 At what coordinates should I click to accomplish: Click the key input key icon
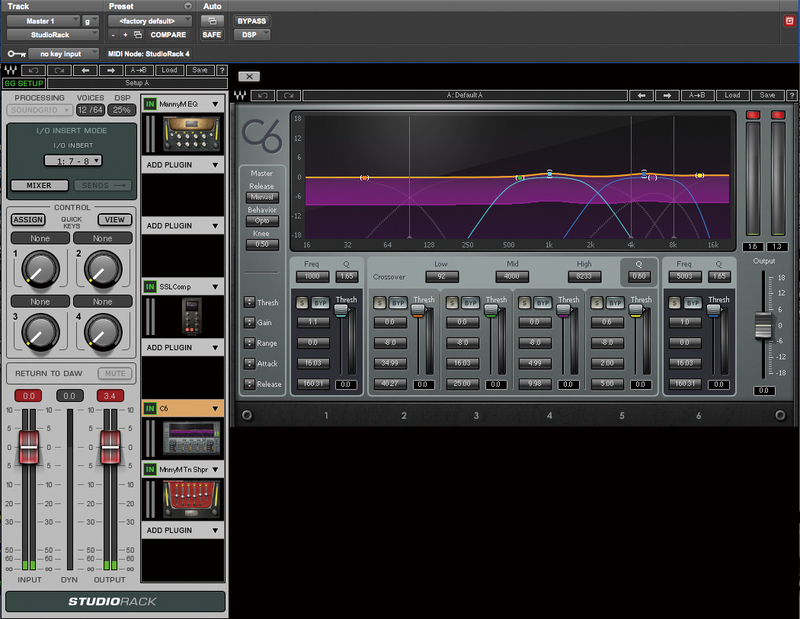pos(16,54)
